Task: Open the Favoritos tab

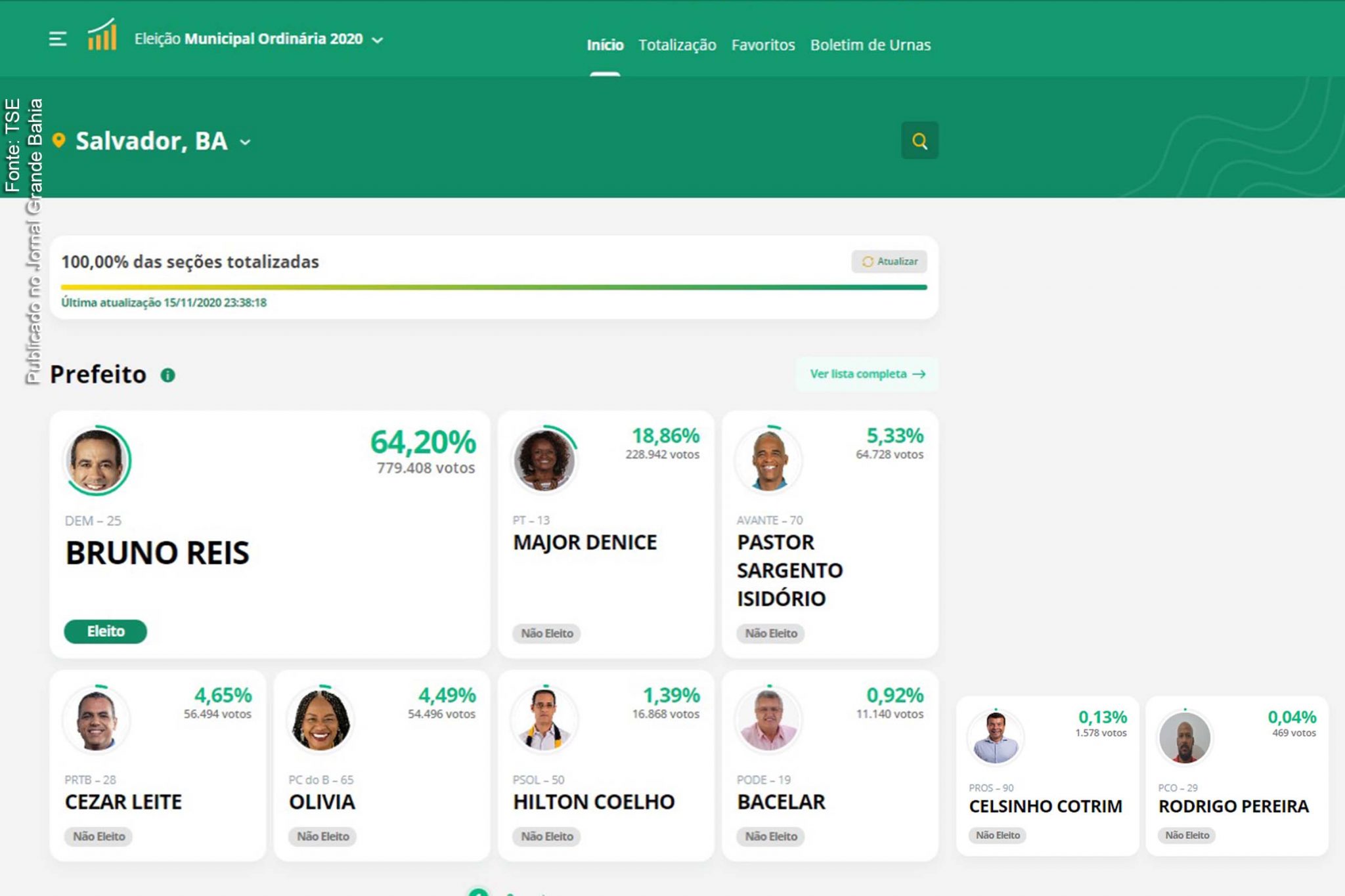Action: (x=763, y=45)
